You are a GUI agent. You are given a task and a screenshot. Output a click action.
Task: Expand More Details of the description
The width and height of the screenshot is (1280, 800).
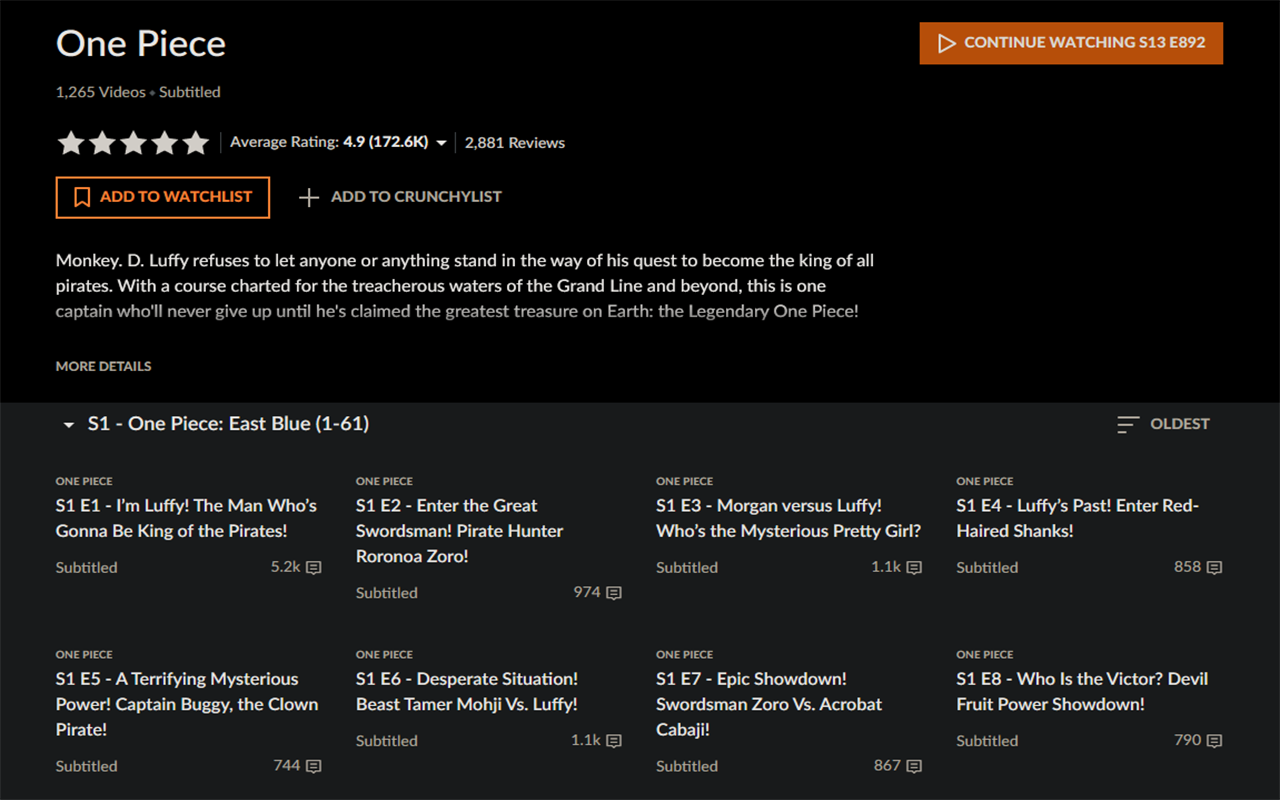(x=104, y=366)
